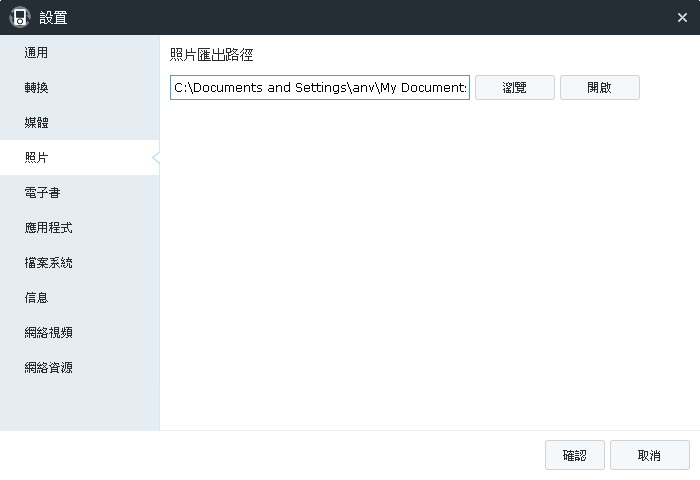Click the empty area below 網絡資源 in sidebar
Screen dimensions: 700x480
tap(79, 405)
